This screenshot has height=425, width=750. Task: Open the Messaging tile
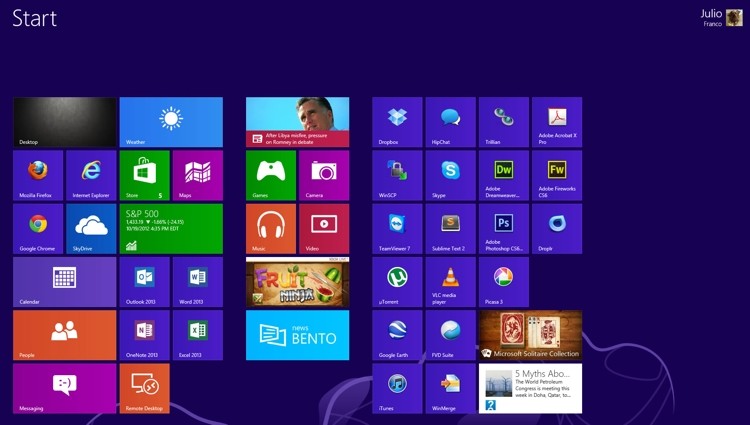65,388
